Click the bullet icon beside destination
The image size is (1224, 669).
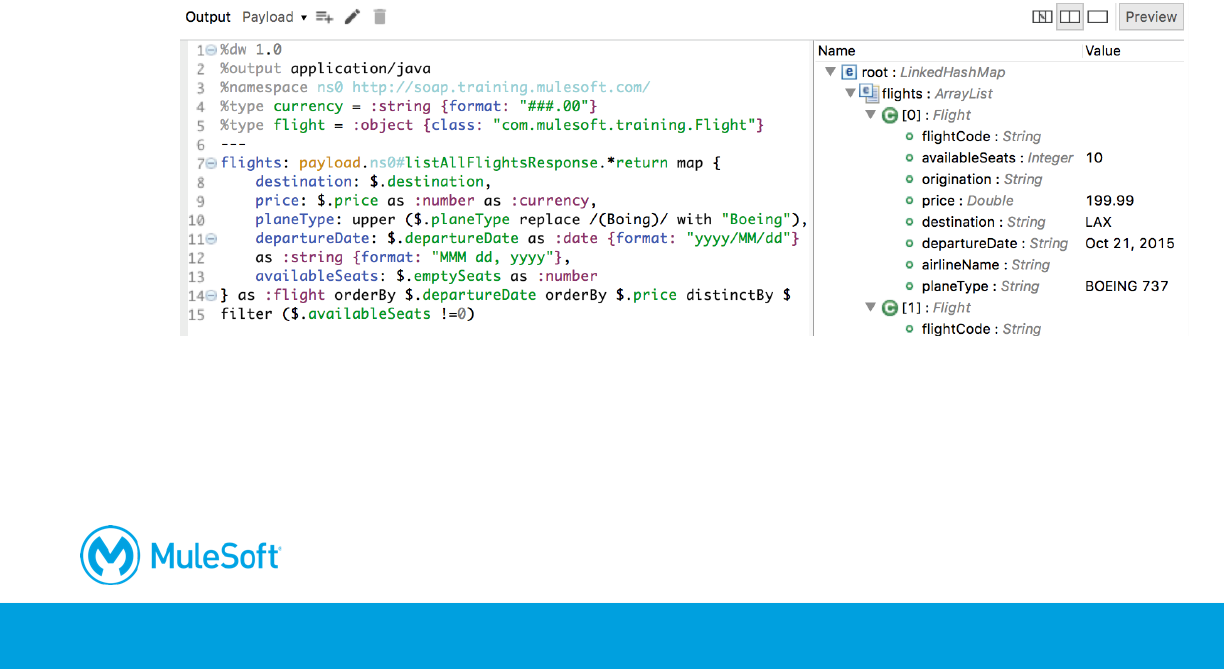(910, 222)
